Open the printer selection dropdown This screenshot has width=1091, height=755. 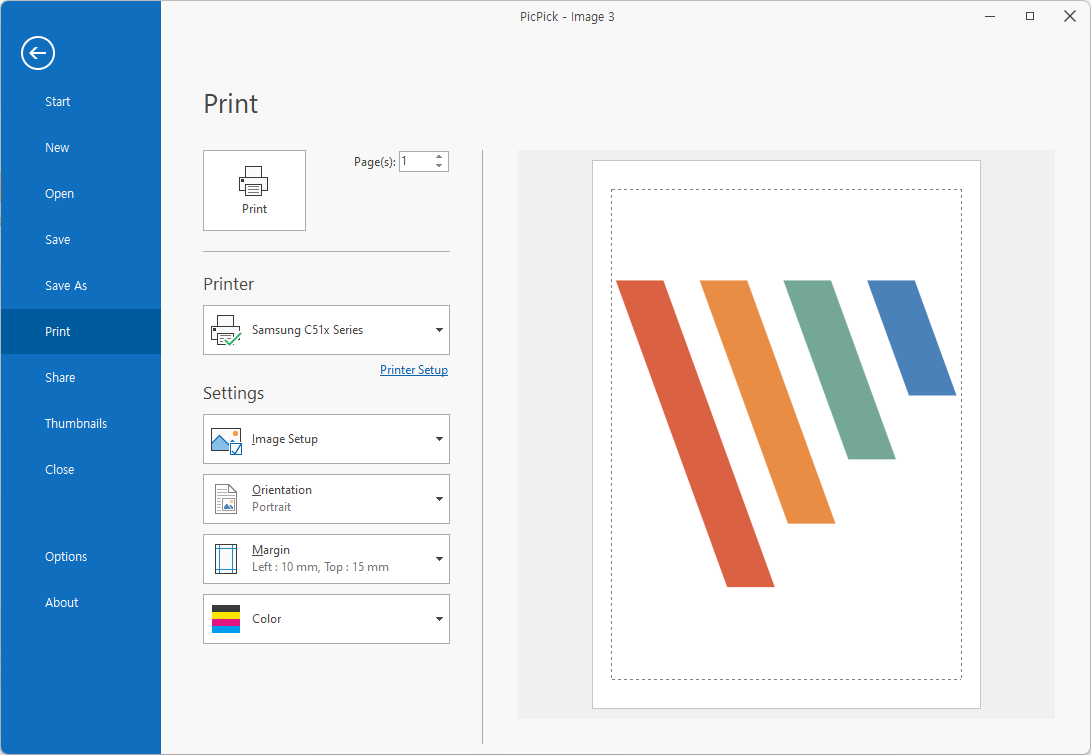438,330
